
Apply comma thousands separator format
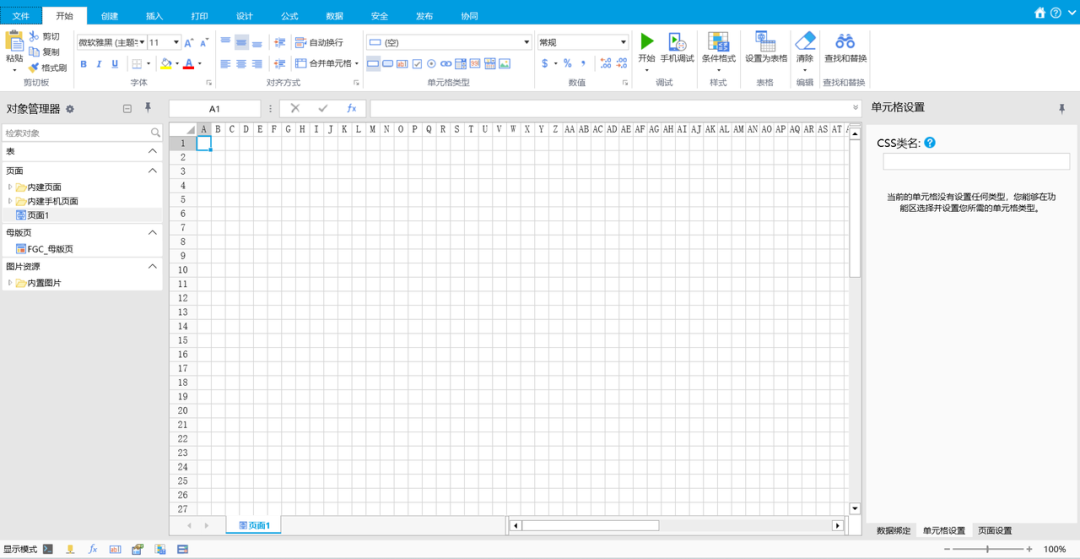pyautogui.click(x=583, y=64)
